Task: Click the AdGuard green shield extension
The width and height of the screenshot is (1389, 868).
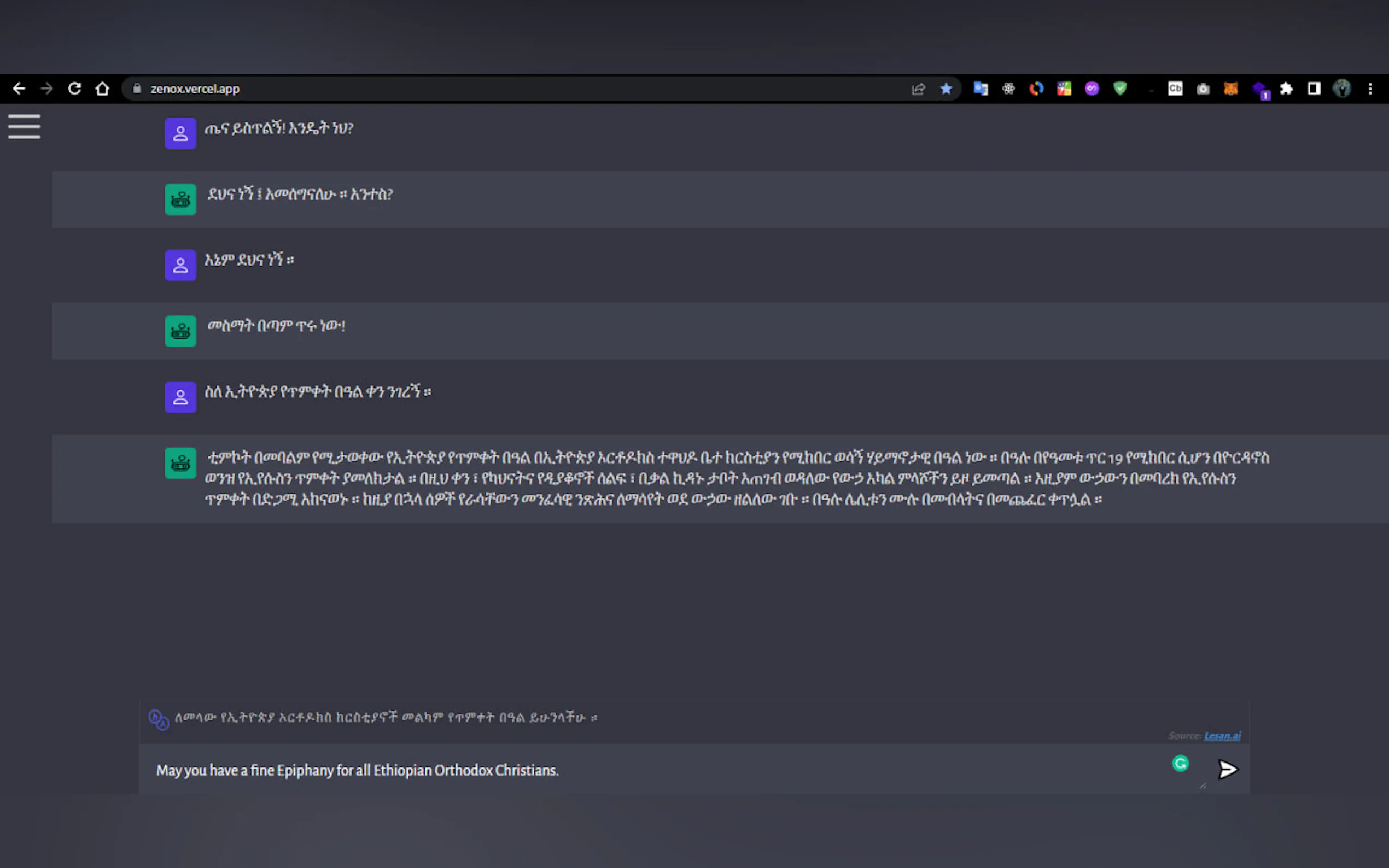Action: point(1120,89)
